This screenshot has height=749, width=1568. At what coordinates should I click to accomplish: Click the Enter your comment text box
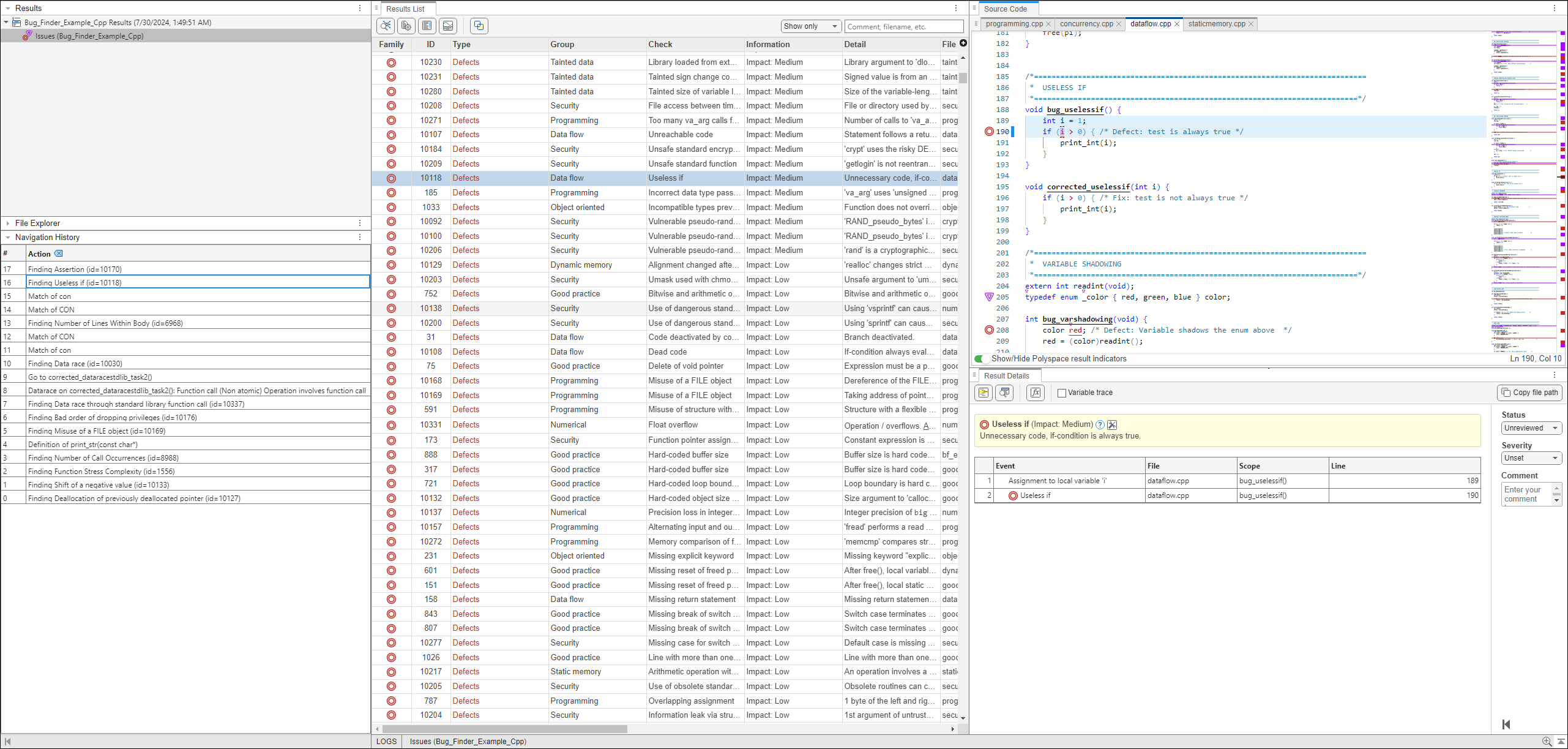click(1528, 494)
